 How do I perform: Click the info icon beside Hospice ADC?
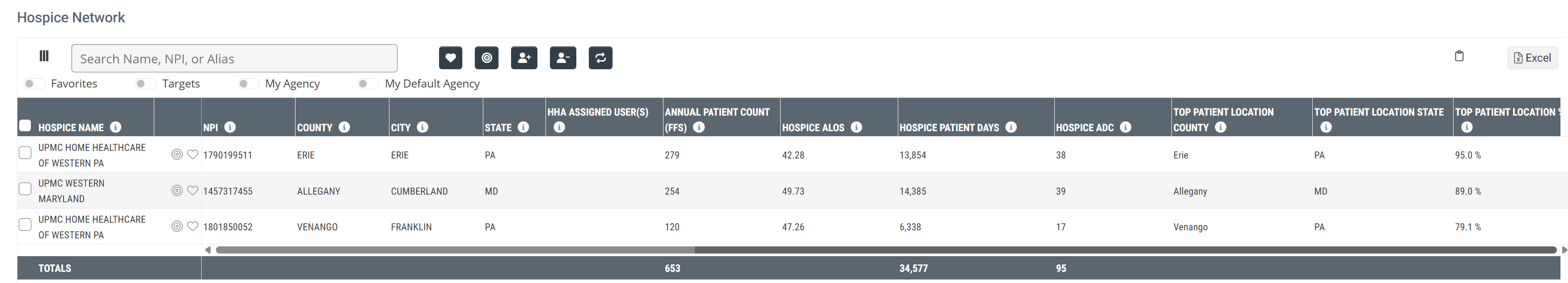1125,127
